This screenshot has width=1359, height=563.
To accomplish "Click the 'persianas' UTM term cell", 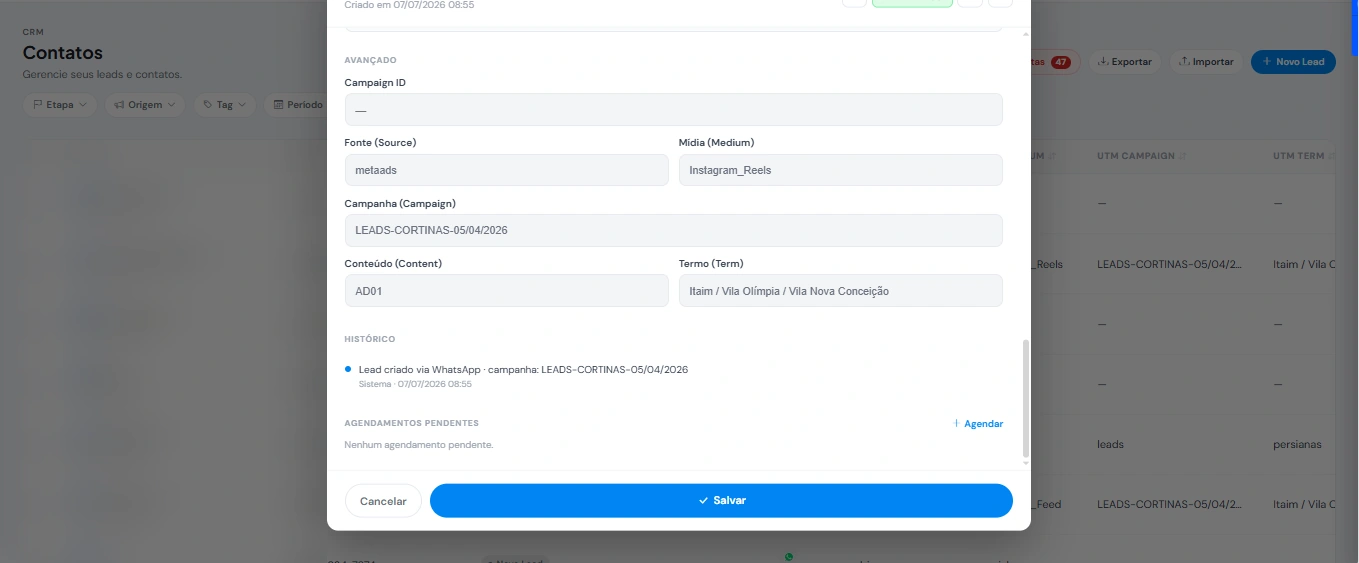I will click(1298, 444).
